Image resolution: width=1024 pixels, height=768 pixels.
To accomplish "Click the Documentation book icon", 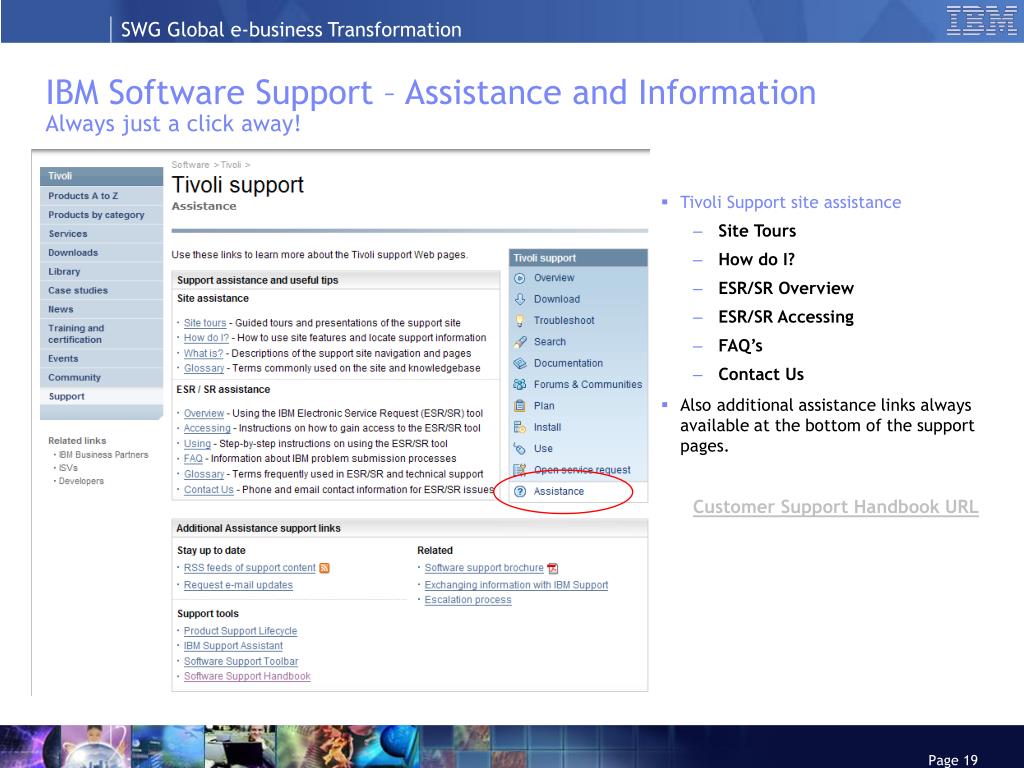I will tap(520, 364).
